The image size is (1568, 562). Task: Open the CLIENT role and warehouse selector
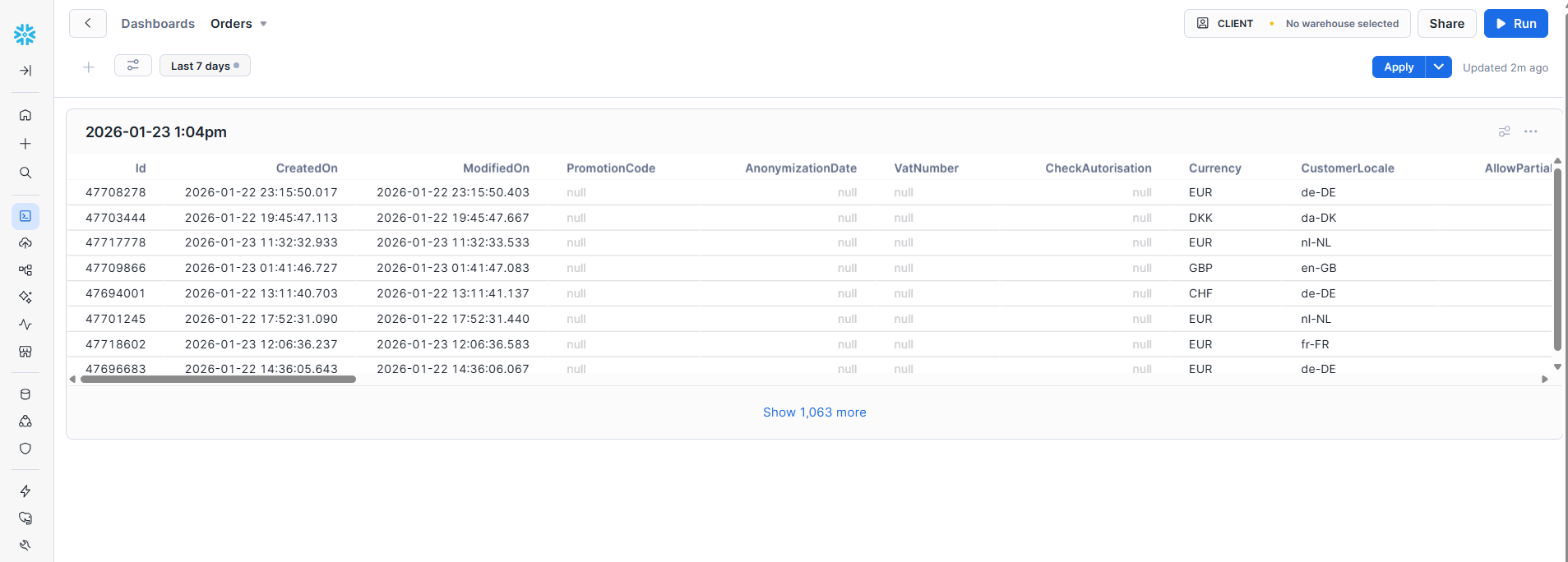(1297, 24)
